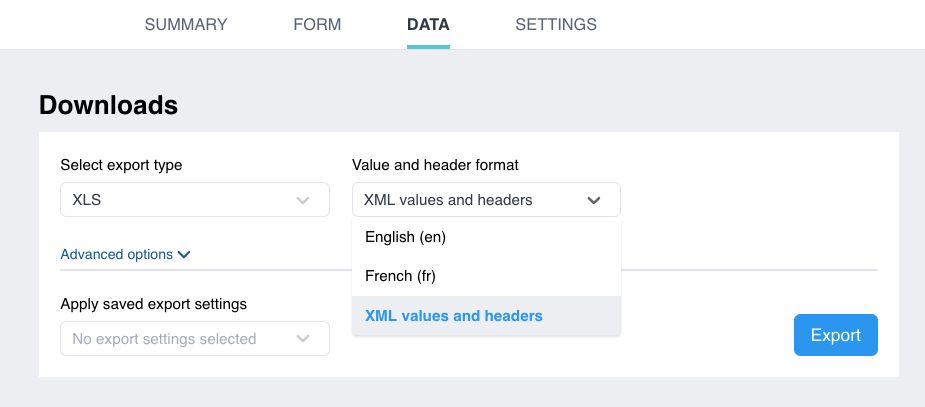Pick highlighted XML values and headers option
Viewport: 925px width, 407px height.
tap(454, 316)
